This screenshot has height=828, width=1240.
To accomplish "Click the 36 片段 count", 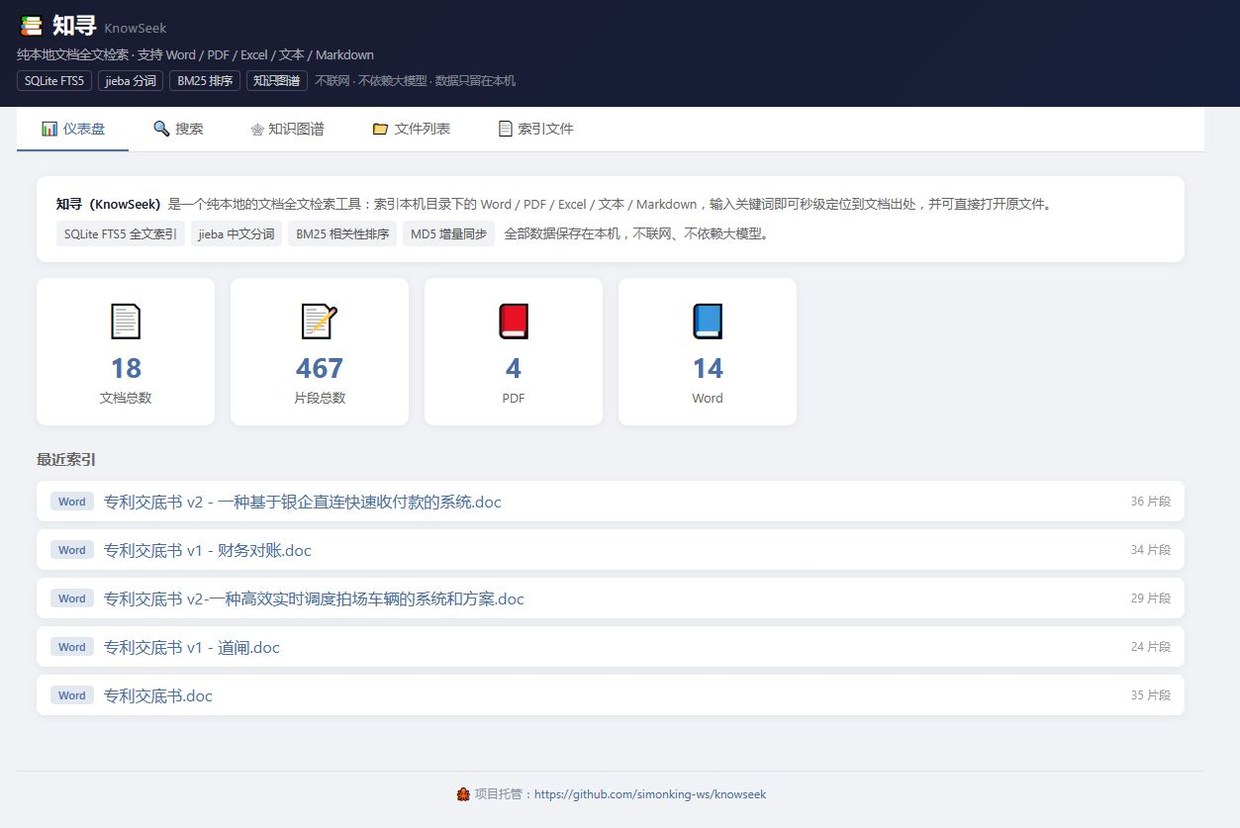I will pos(1151,501).
